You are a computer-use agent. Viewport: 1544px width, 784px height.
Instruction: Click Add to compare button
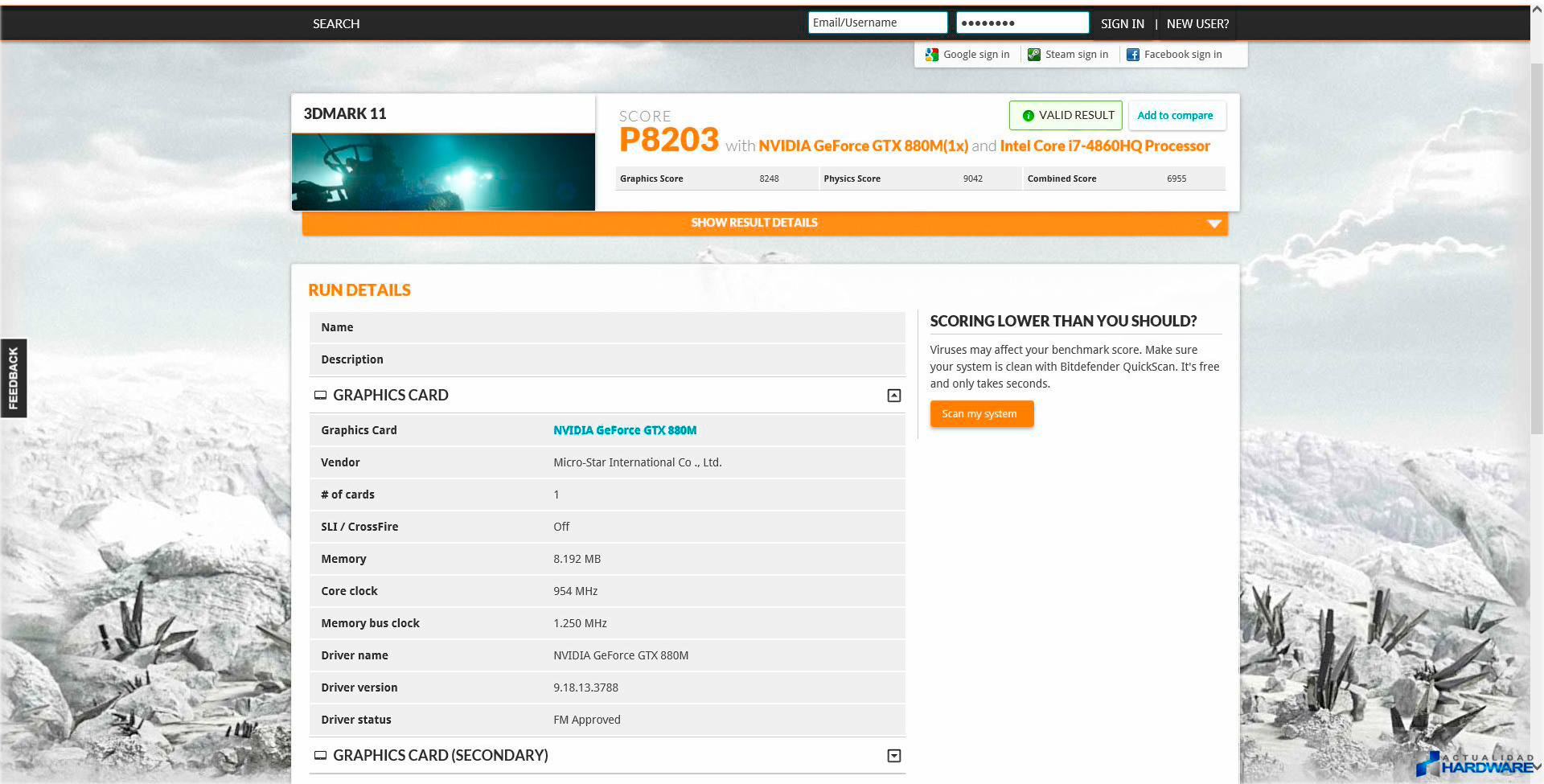tap(1175, 116)
